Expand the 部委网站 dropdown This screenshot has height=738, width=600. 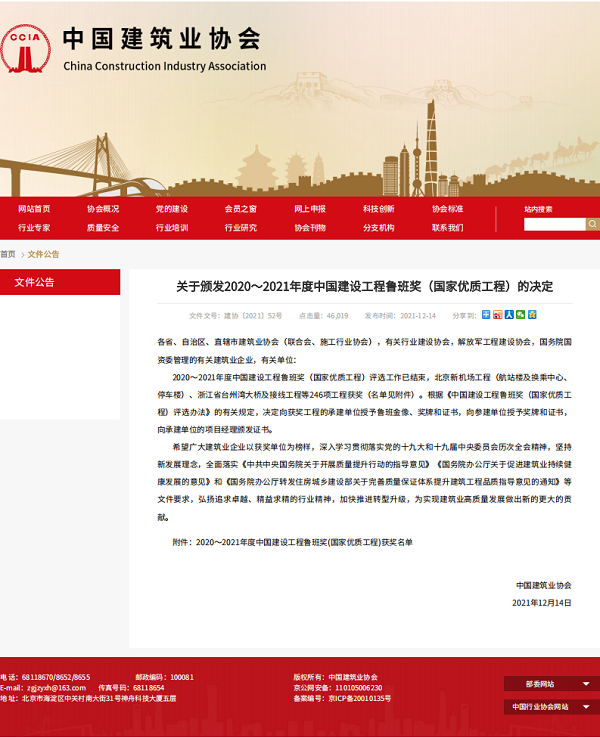pos(552,684)
